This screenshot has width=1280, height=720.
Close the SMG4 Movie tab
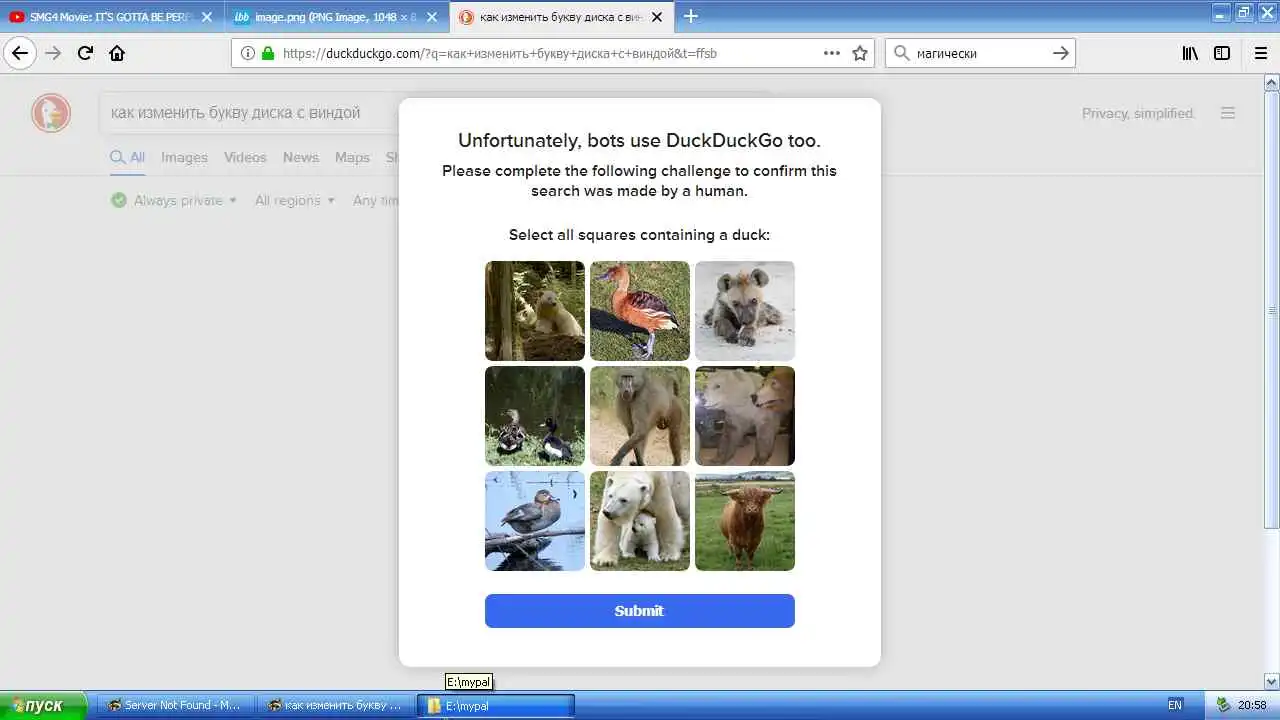208,17
